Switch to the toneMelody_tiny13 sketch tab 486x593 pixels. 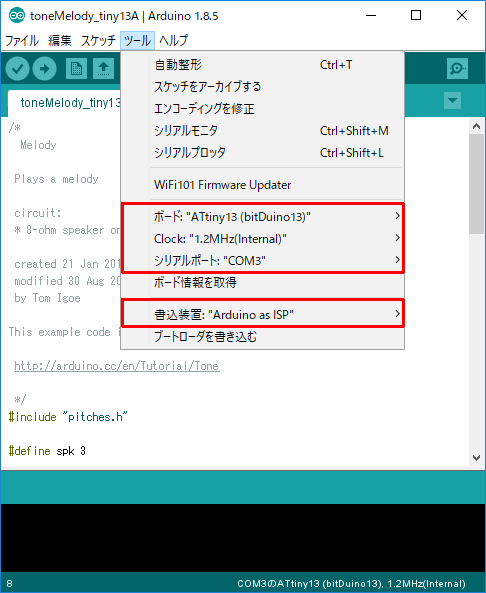pyautogui.click(x=64, y=103)
